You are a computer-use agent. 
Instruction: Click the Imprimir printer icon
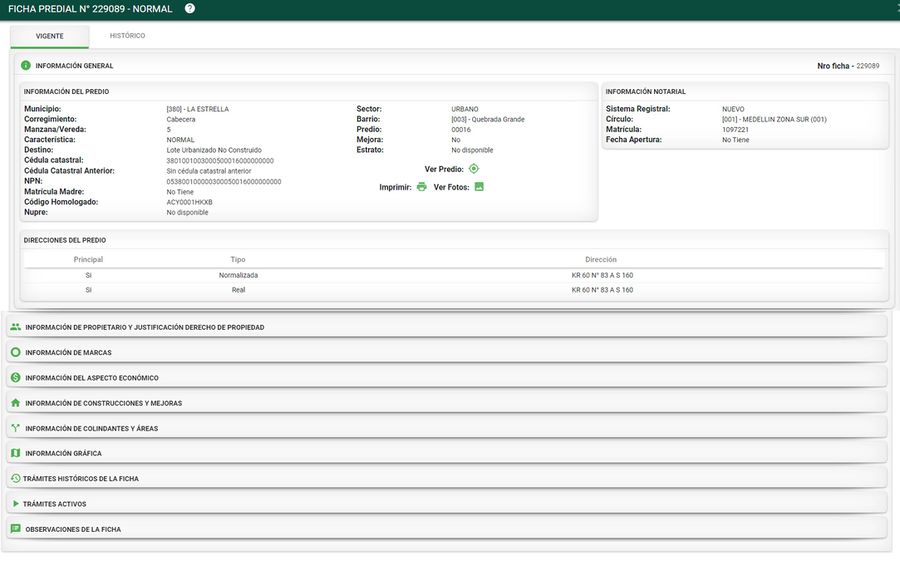click(x=422, y=187)
